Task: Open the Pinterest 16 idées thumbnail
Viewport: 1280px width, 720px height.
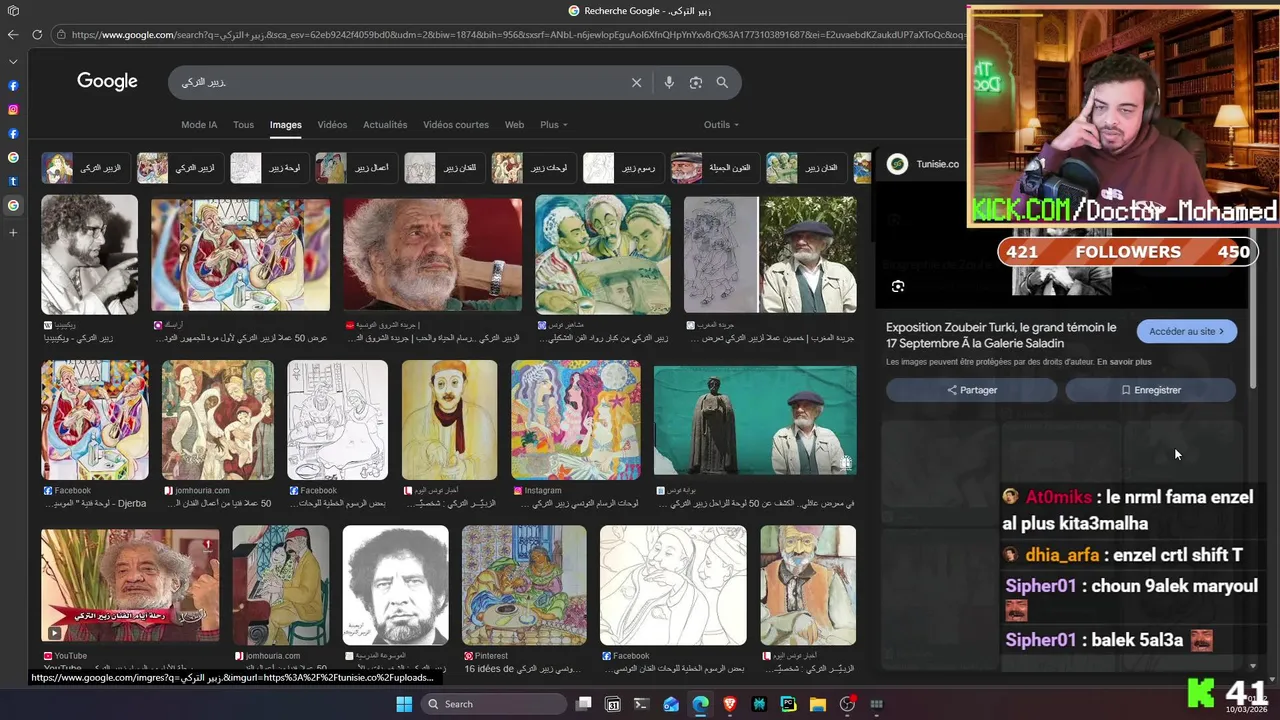Action: pyautogui.click(x=525, y=585)
